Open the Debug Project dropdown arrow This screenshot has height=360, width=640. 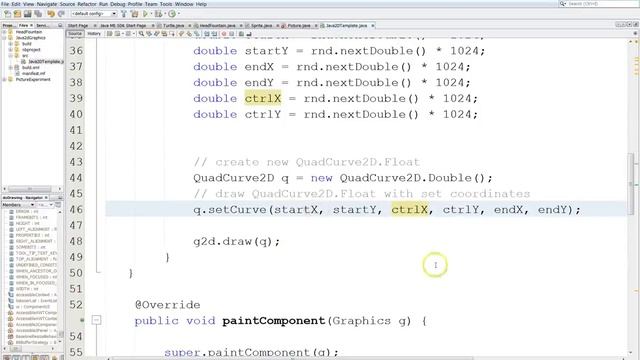[x=164, y=14]
